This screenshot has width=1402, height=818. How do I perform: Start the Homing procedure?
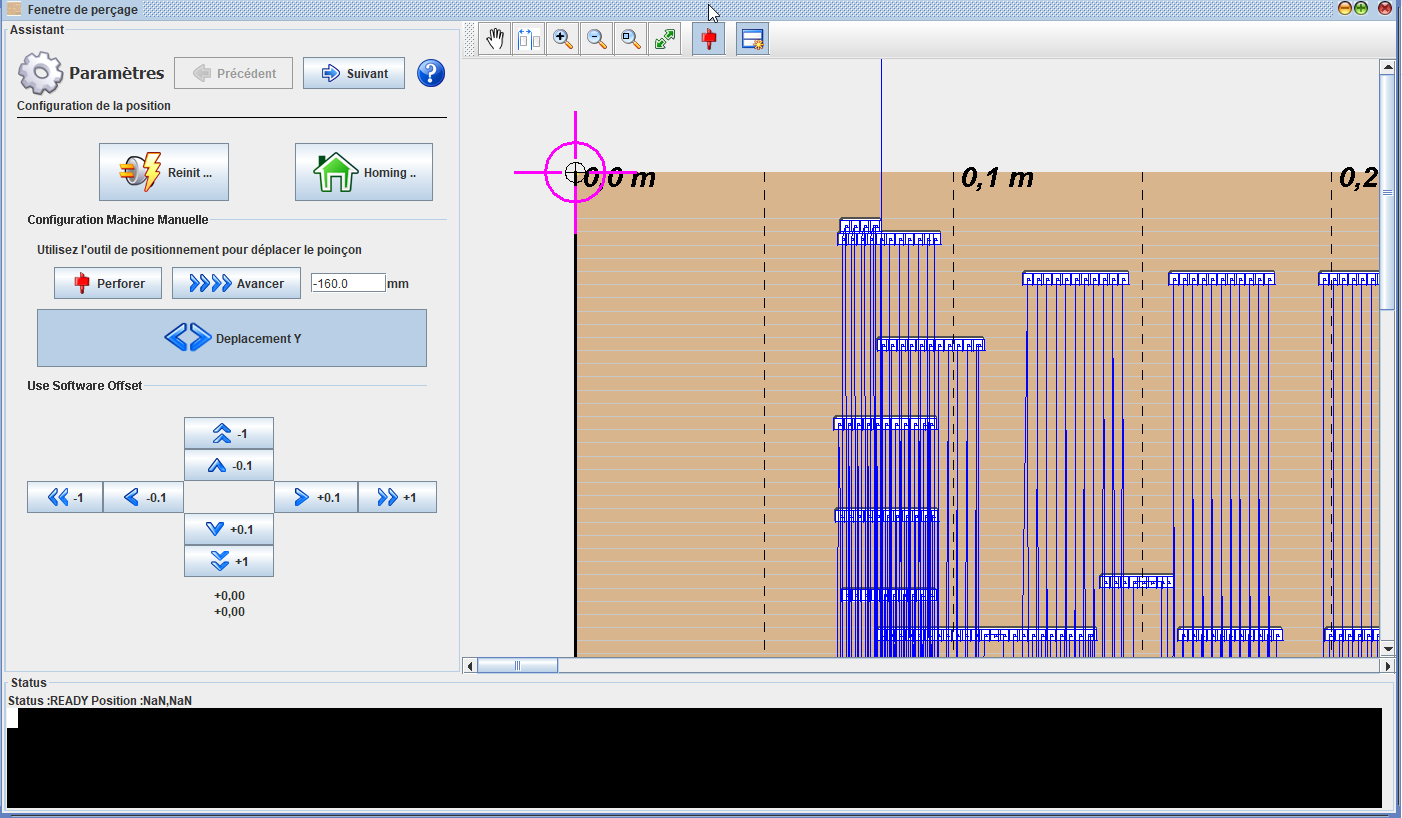pyautogui.click(x=364, y=172)
